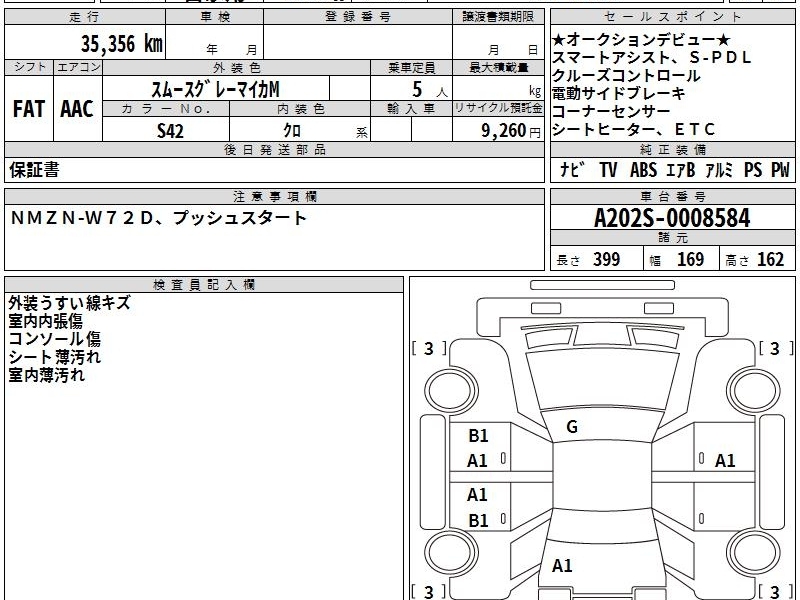Select inspector note シート薄汚れ
Viewport: 800px width, 600px height.
pos(55,357)
